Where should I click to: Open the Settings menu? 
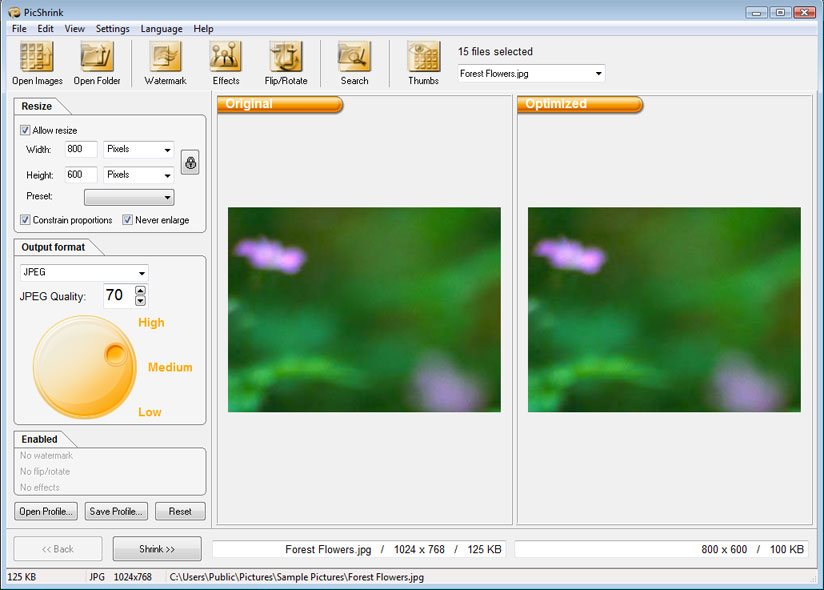coord(112,29)
